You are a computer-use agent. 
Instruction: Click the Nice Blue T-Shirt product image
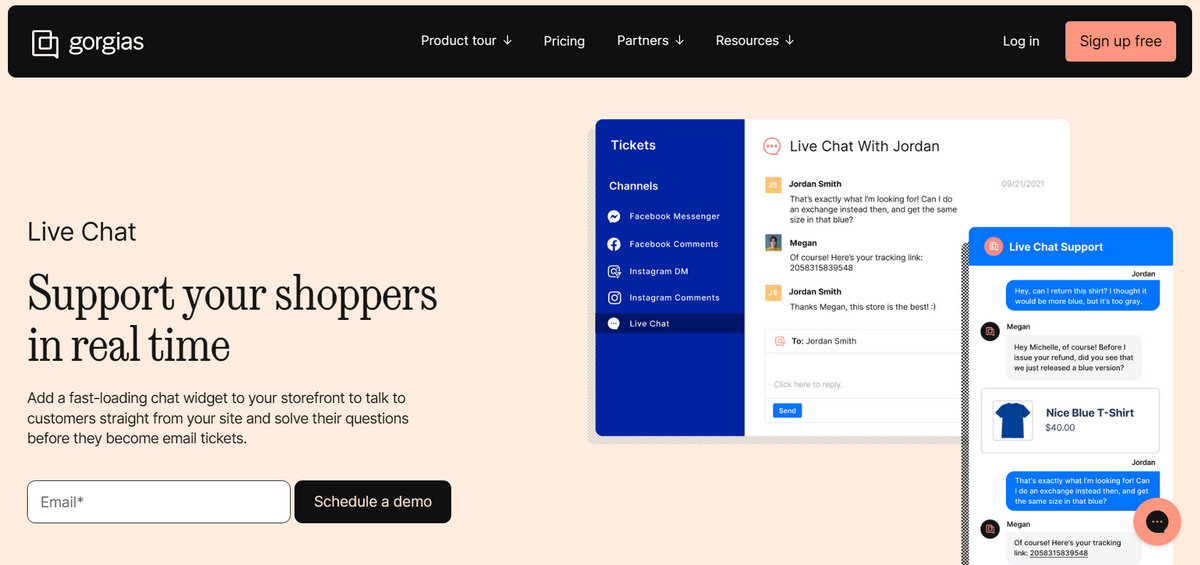point(1013,420)
